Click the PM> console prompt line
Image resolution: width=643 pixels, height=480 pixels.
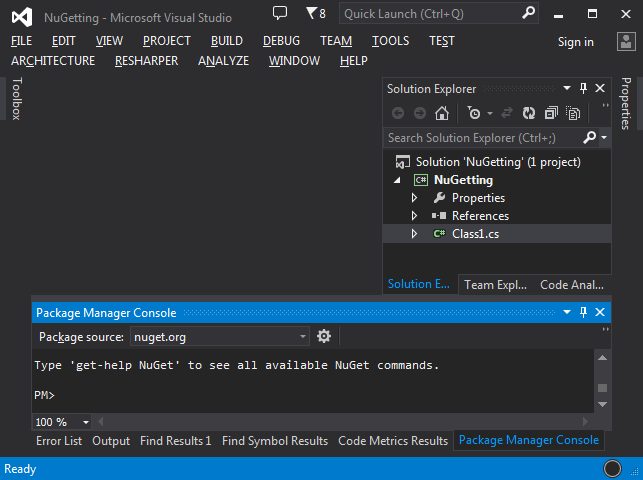[44, 395]
